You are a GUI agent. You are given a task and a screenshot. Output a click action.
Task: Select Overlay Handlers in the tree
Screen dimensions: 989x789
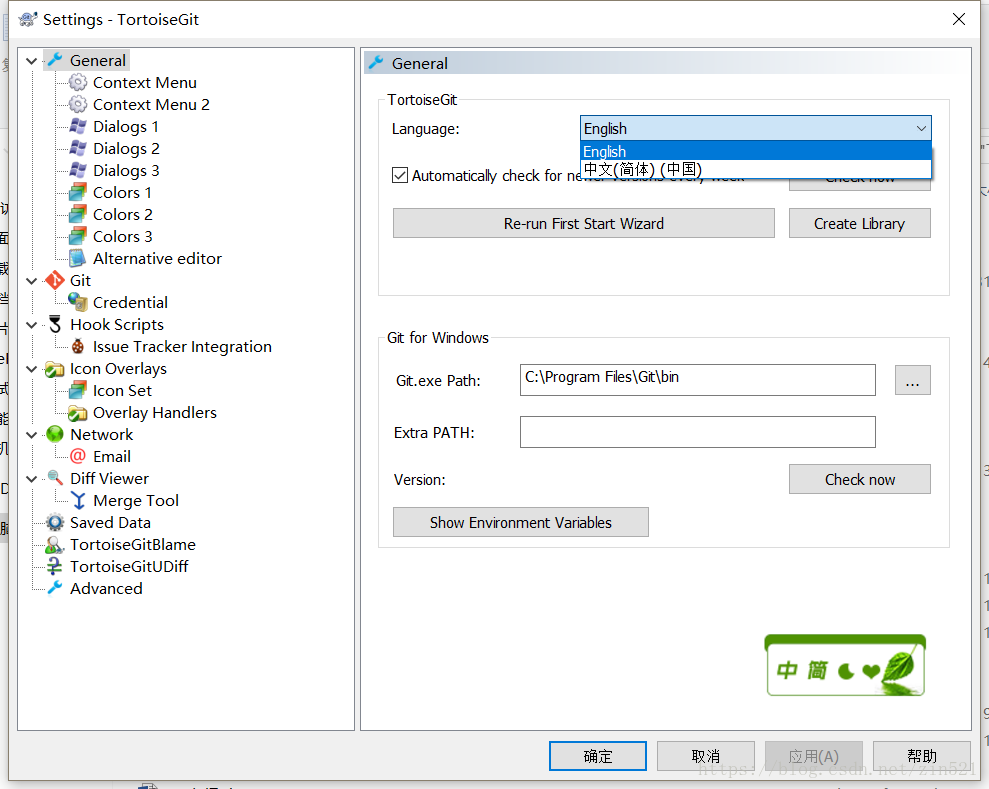click(x=155, y=412)
